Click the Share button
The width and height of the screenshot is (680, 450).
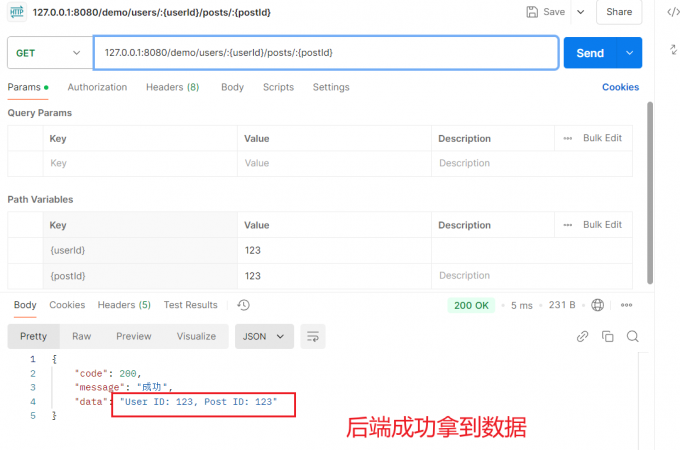619,12
